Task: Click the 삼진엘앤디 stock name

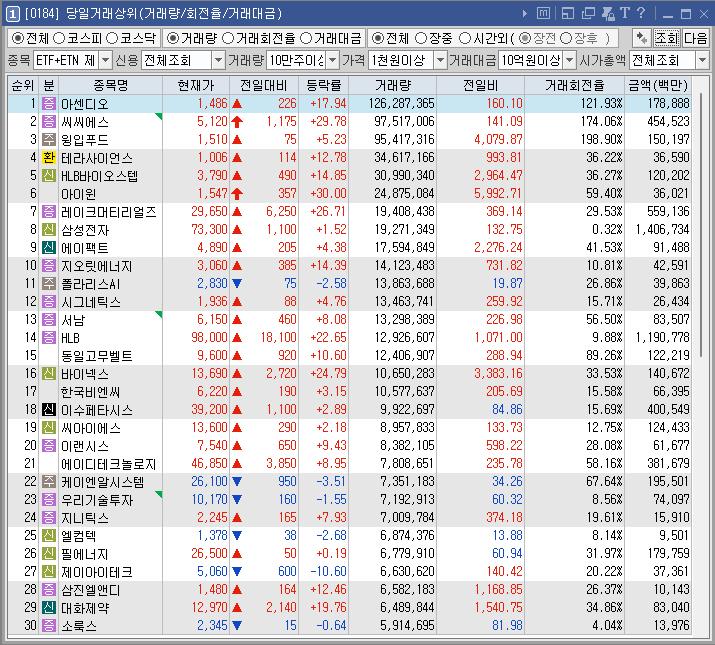Action: point(91,590)
